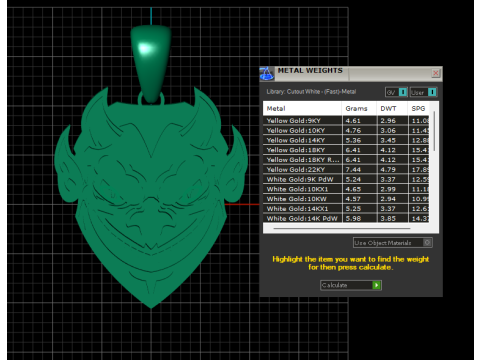The image size is (480, 360).
Task: Click the Calculate button
Action: [x=351, y=285]
